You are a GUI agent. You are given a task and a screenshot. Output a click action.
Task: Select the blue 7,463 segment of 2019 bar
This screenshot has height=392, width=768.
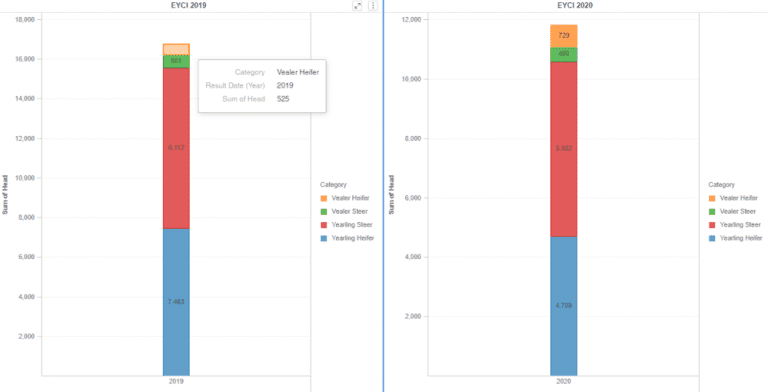point(176,302)
